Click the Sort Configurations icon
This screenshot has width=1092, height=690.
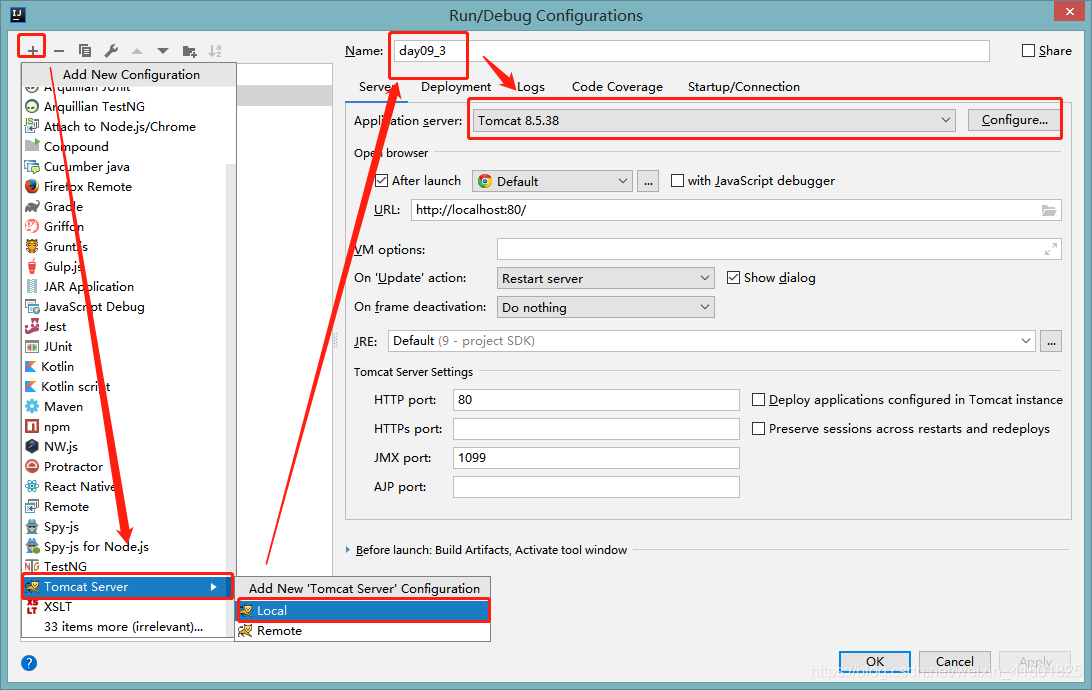click(215, 51)
